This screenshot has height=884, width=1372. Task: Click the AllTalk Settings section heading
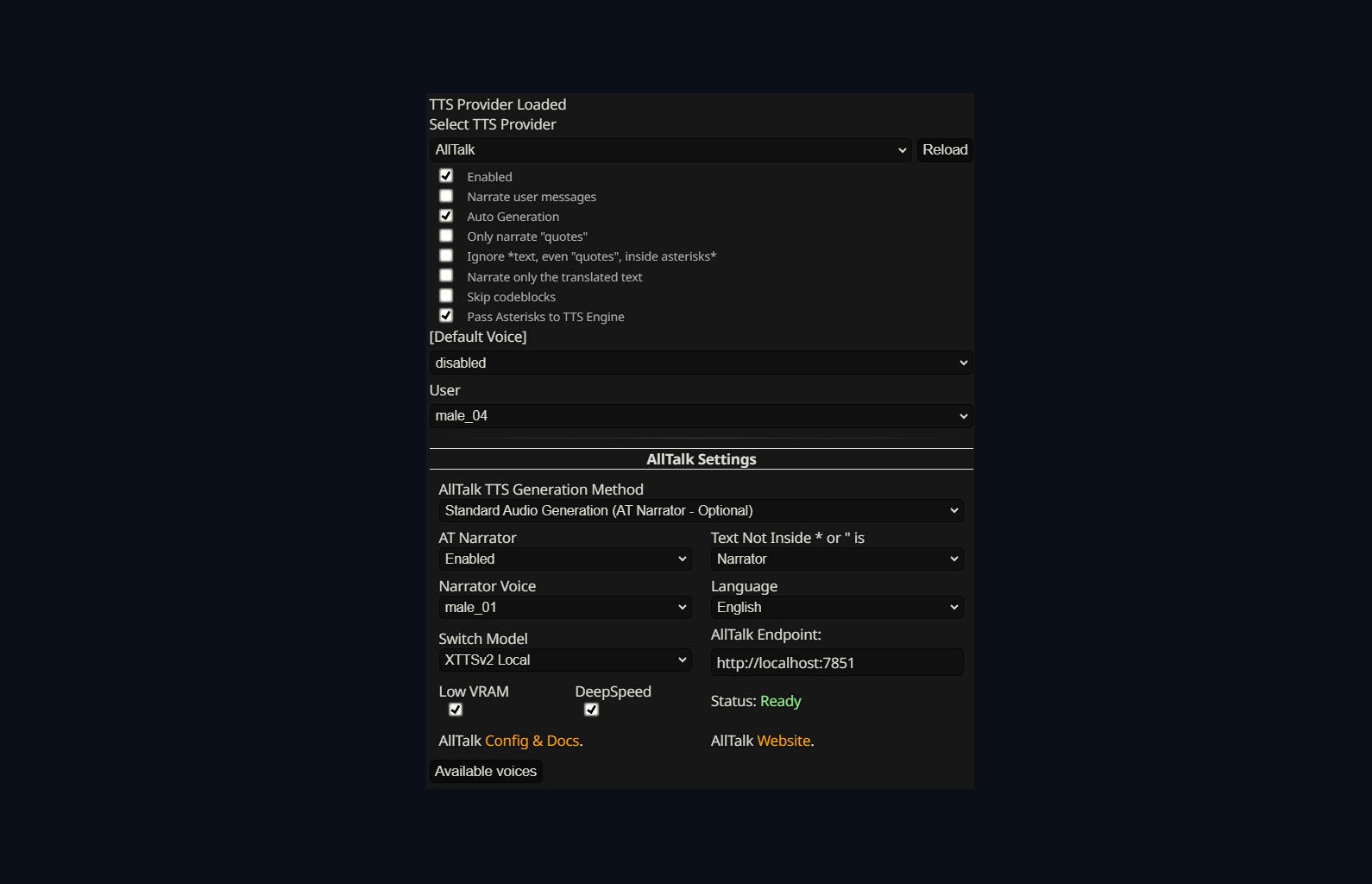(x=702, y=459)
